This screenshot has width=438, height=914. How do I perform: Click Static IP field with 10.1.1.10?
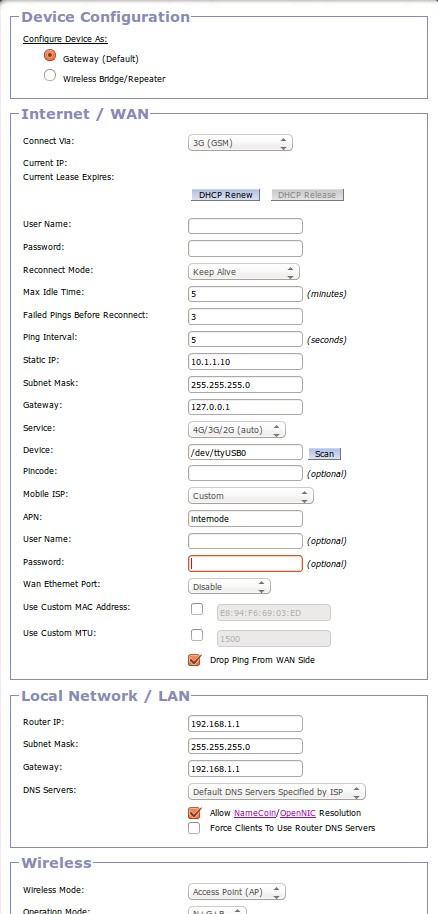pyautogui.click(x=245, y=361)
